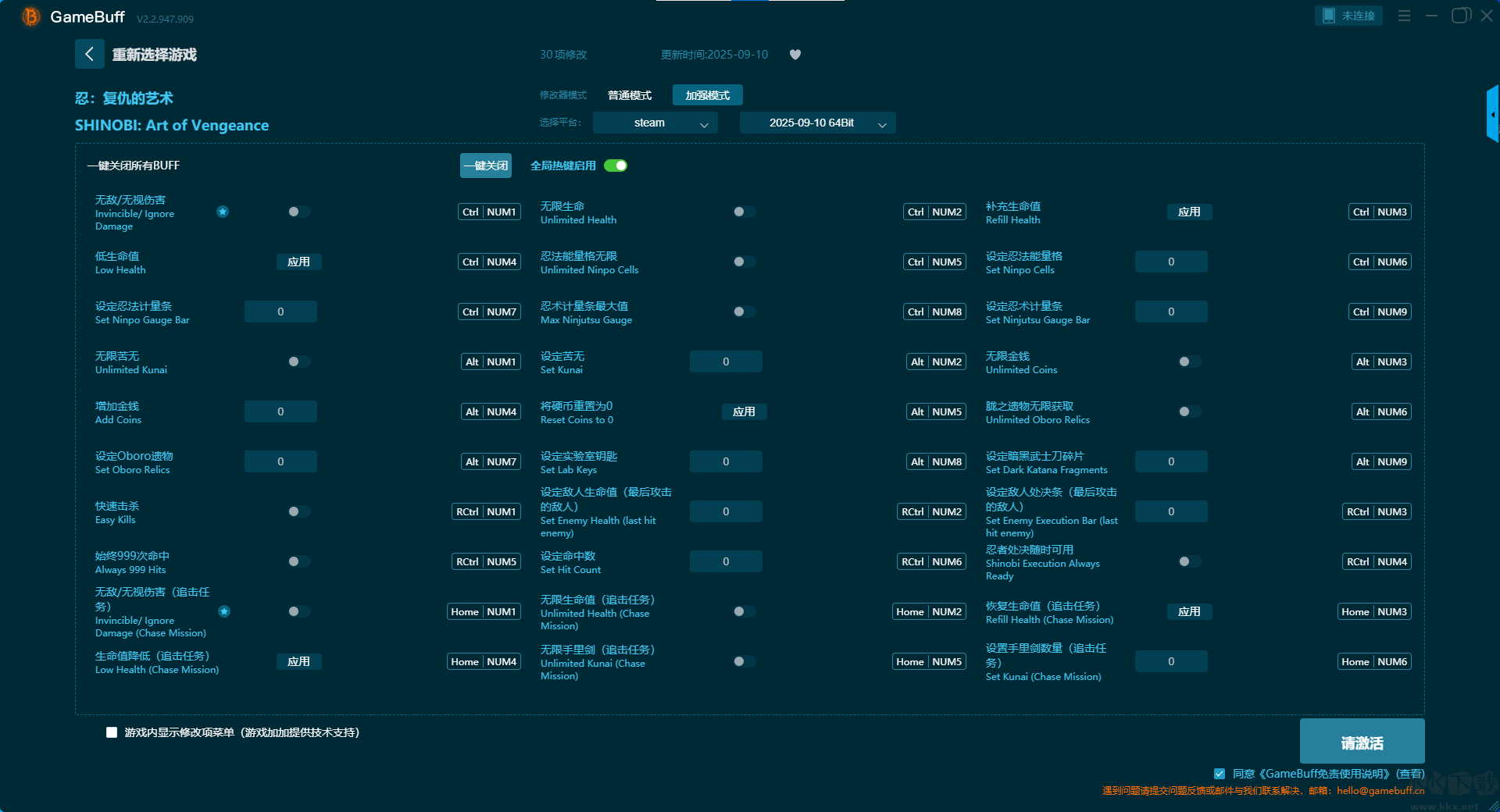
Task: Click the Set Hit Count value field
Action: point(726,561)
